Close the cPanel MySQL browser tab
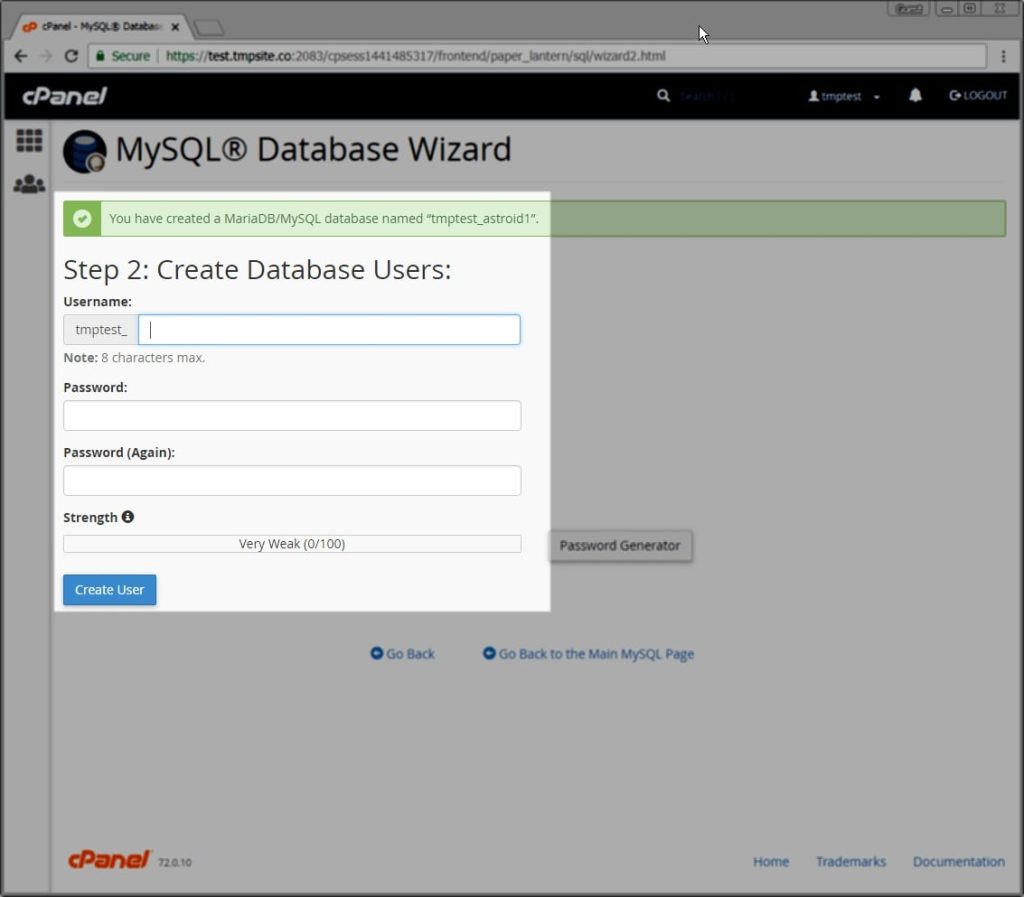The image size is (1024, 897). point(175,27)
